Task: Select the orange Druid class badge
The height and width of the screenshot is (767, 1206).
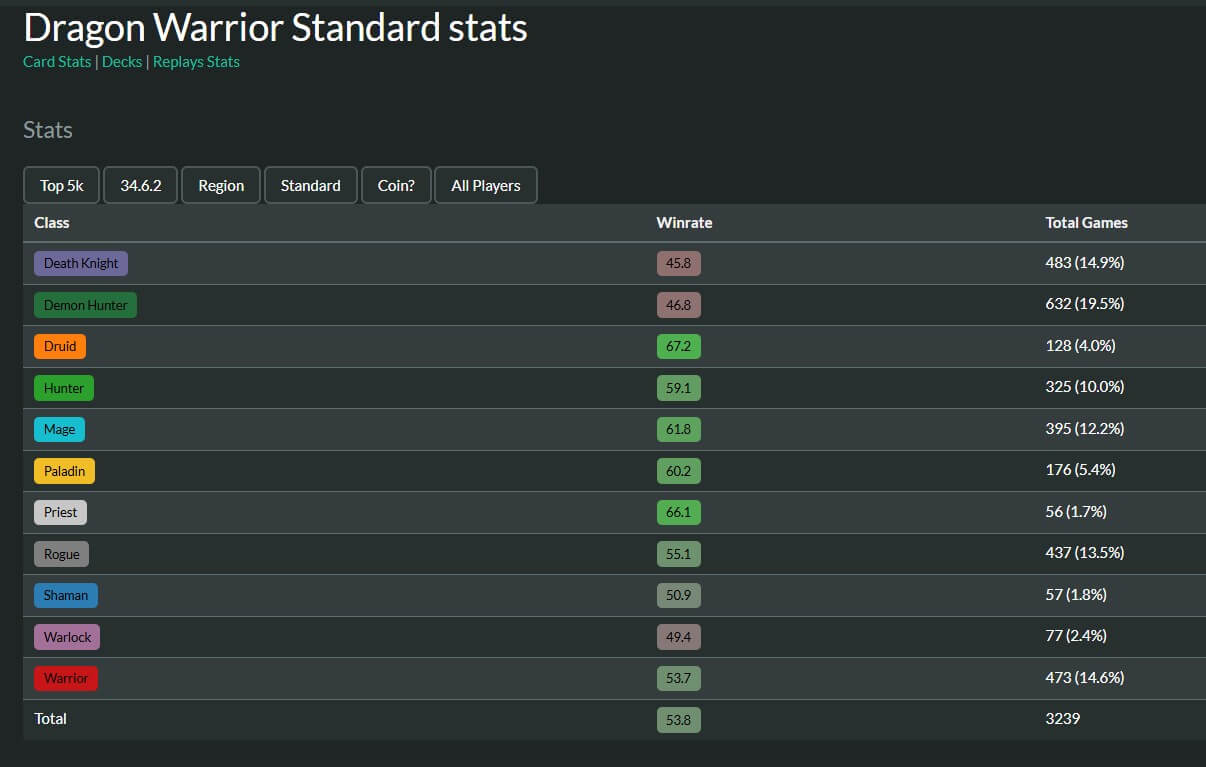Action: pyautogui.click(x=60, y=346)
